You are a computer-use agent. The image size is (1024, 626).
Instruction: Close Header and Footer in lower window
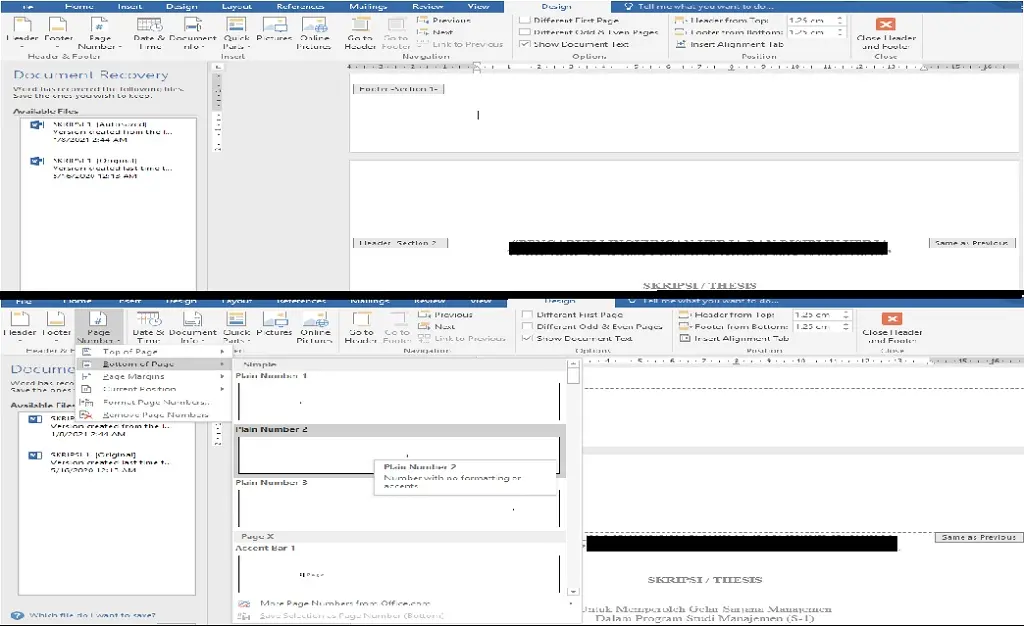coord(891,328)
